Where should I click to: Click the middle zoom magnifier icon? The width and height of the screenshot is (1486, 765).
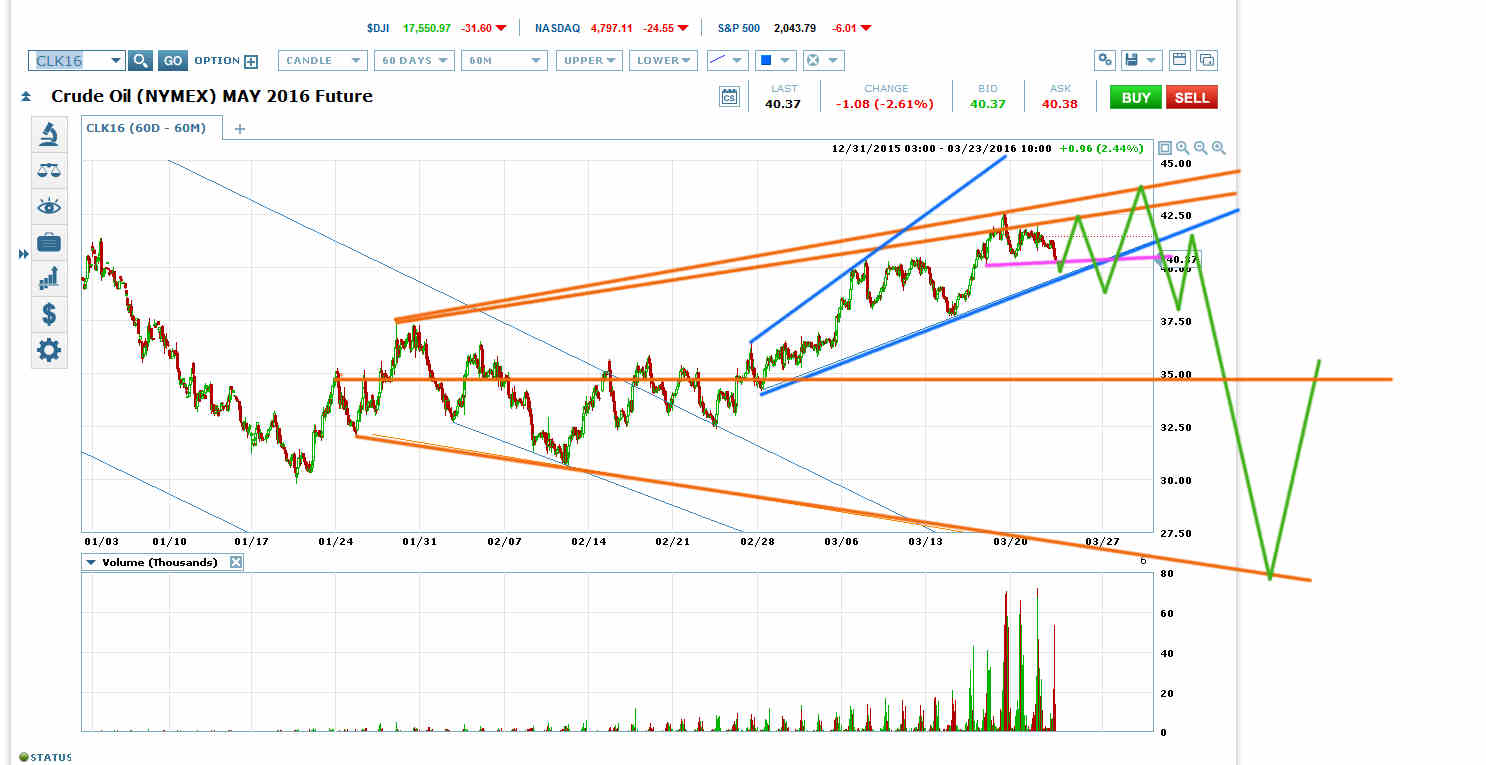pos(1201,148)
